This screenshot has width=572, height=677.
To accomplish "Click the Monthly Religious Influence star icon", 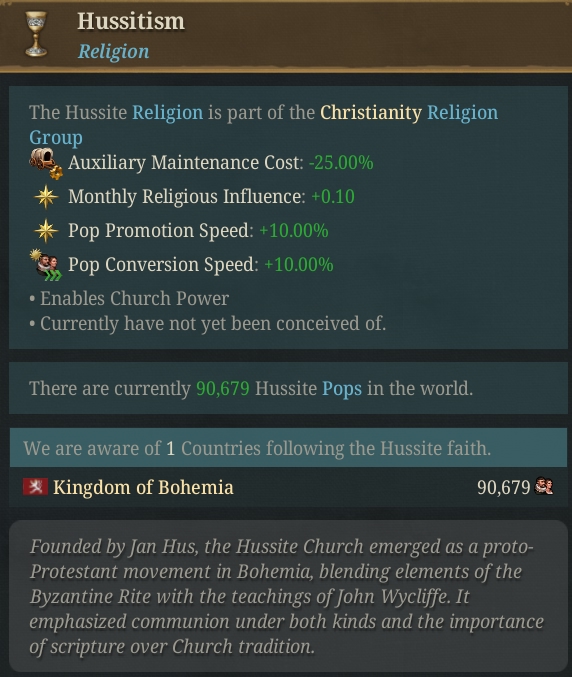I will [x=46, y=197].
